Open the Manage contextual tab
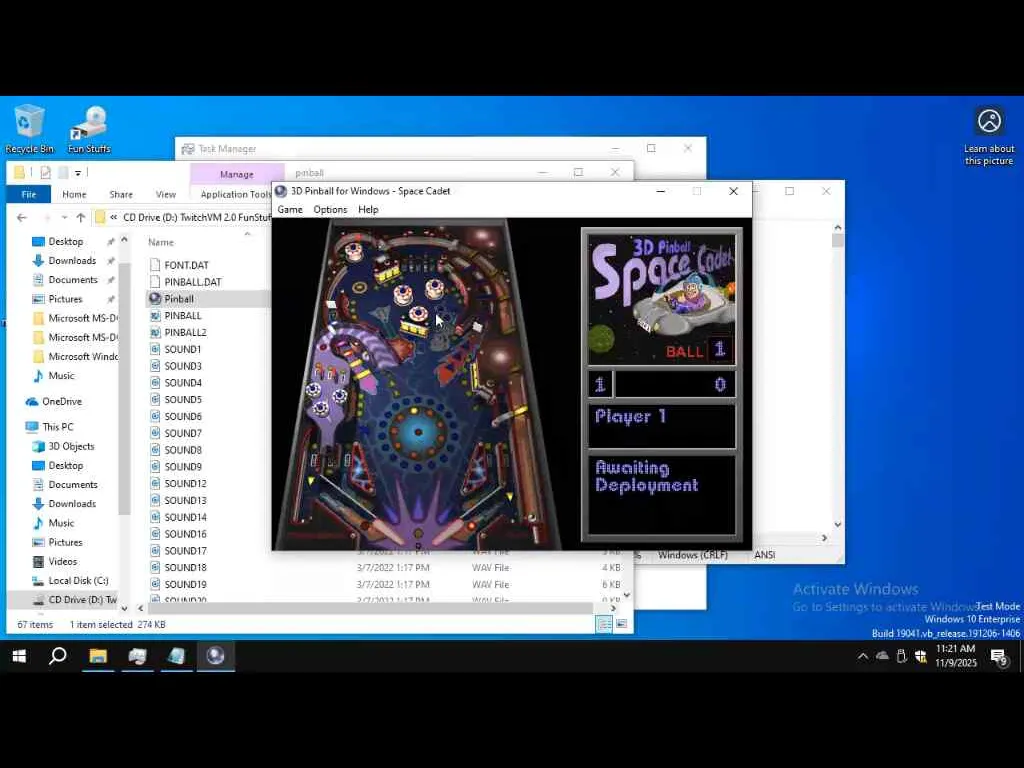The height and width of the screenshot is (768, 1024). click(236, 174)
